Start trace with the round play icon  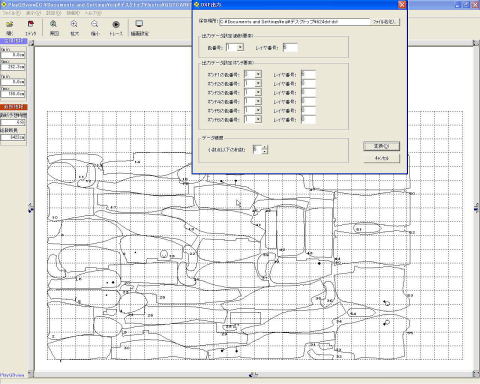[x=116, y=24]
